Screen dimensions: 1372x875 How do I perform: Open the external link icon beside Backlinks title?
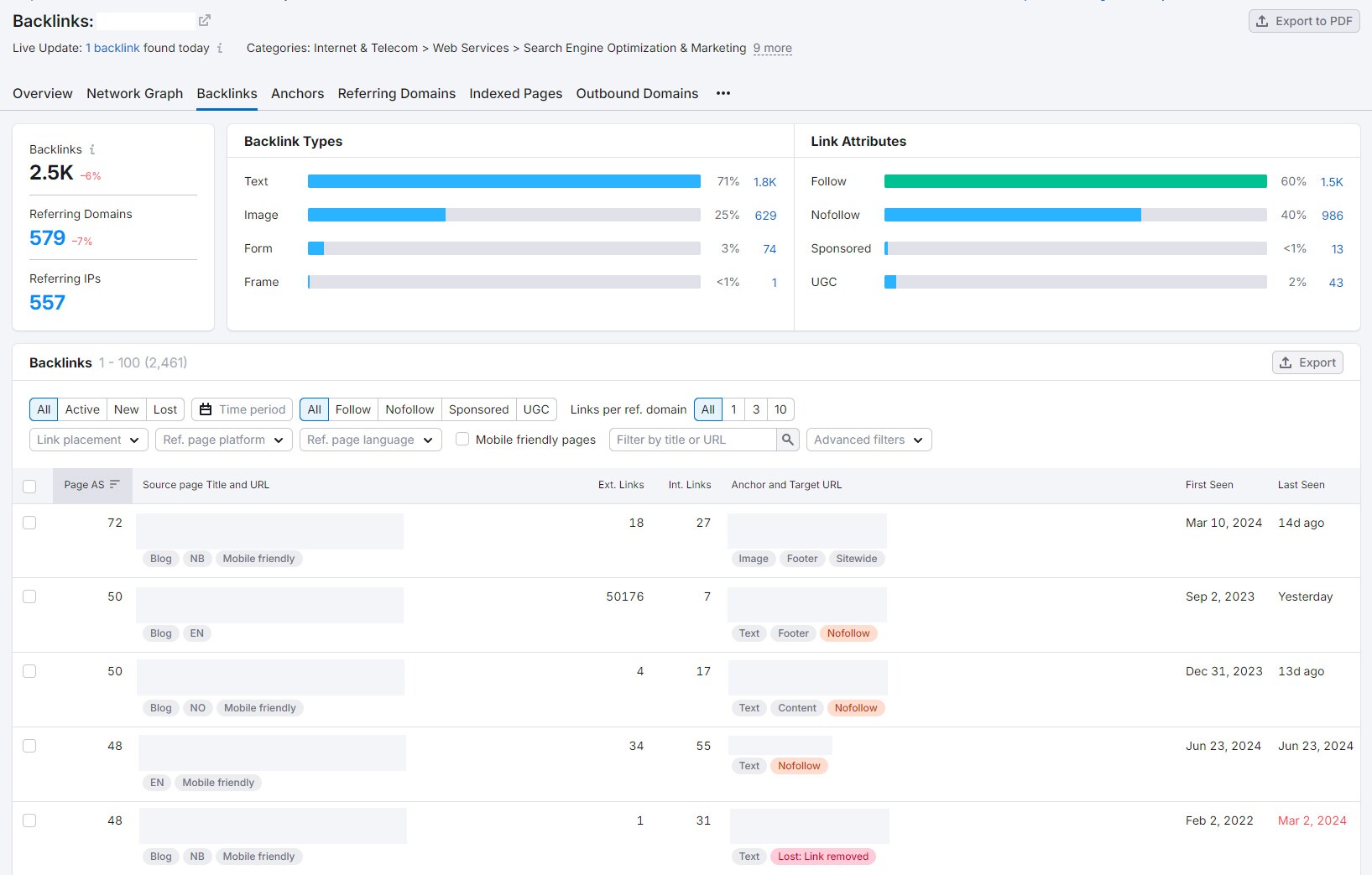[x=204, y=20]
